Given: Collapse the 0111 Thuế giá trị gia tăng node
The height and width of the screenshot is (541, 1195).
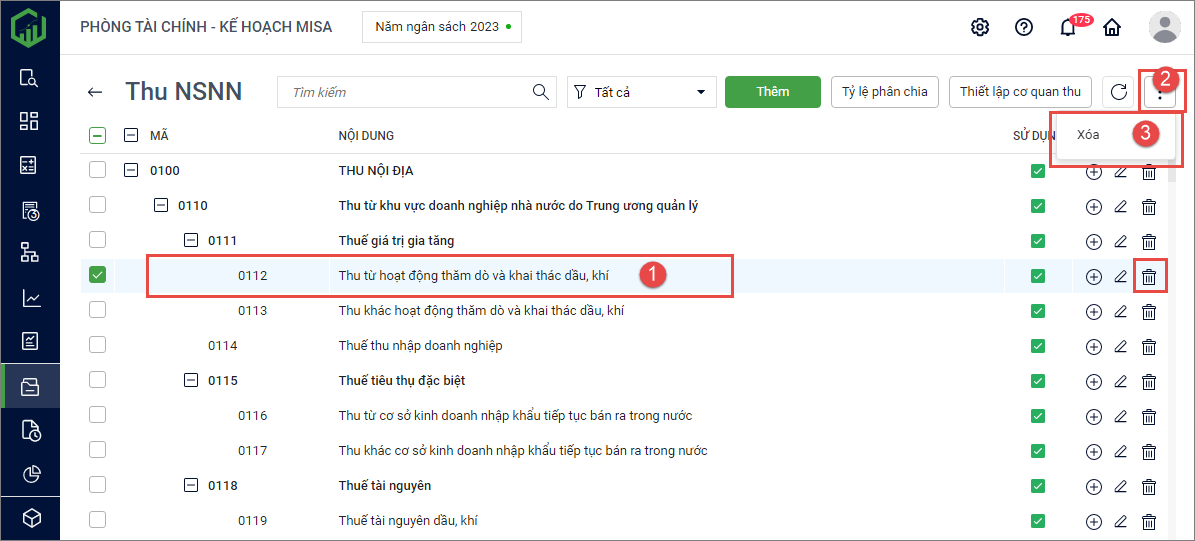Looking at the screenshot, I should point(191,241).
